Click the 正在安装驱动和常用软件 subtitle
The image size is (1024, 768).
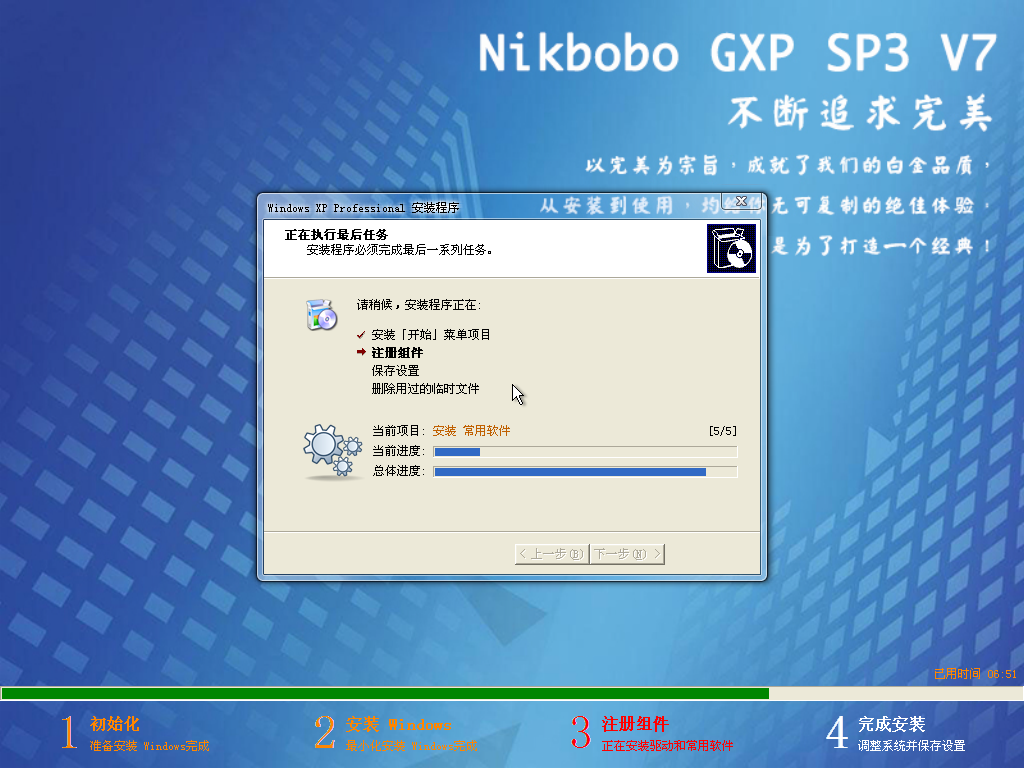point(667,746)
